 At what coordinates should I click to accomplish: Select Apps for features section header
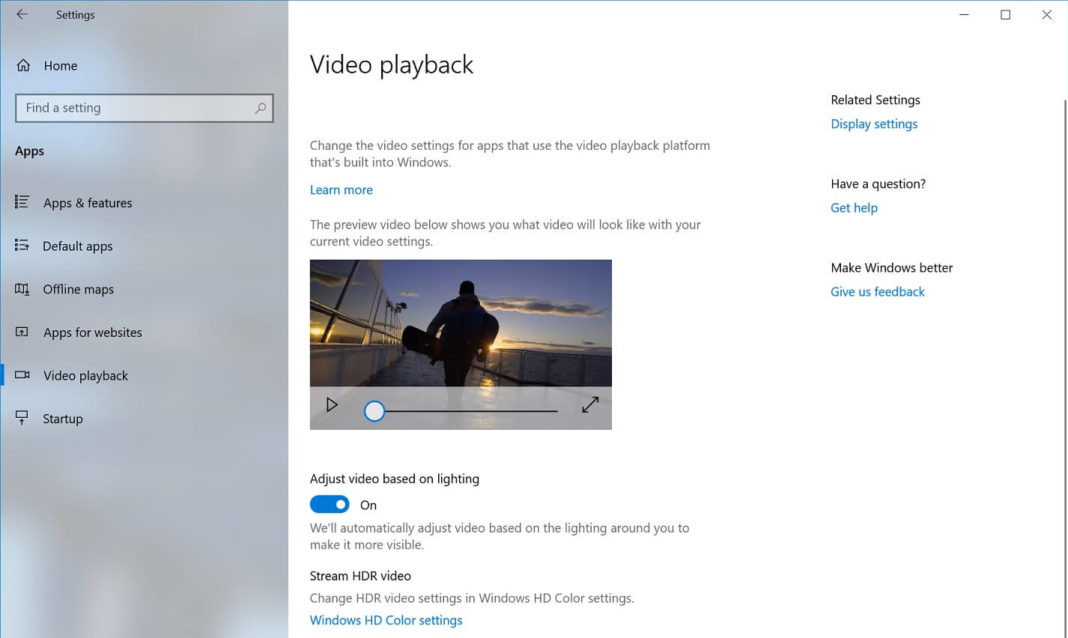pyautogui.click(x=29, y=150)
